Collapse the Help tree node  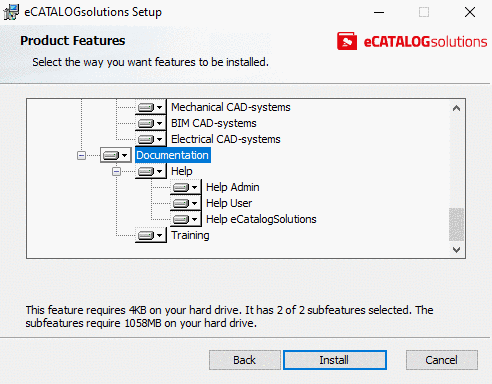pyautogui.click(x=116, y=171)
